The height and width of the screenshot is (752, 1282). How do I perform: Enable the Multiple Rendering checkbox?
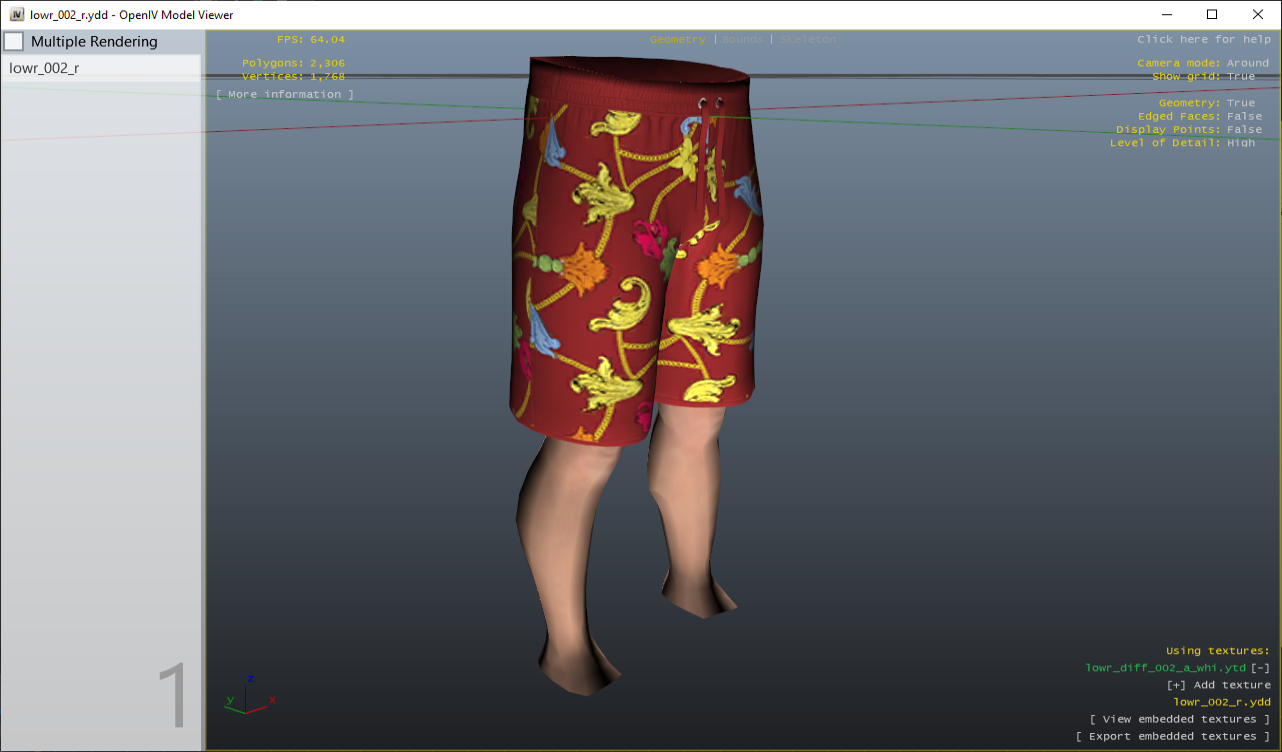coord(14,41)
